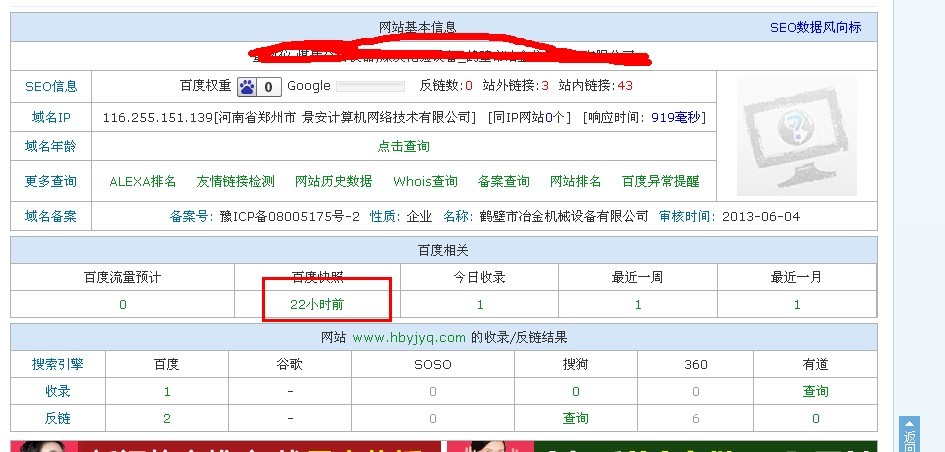Open the 备案查询 link
This screenshot has width=945, height=452.
(x=504, y=181)
